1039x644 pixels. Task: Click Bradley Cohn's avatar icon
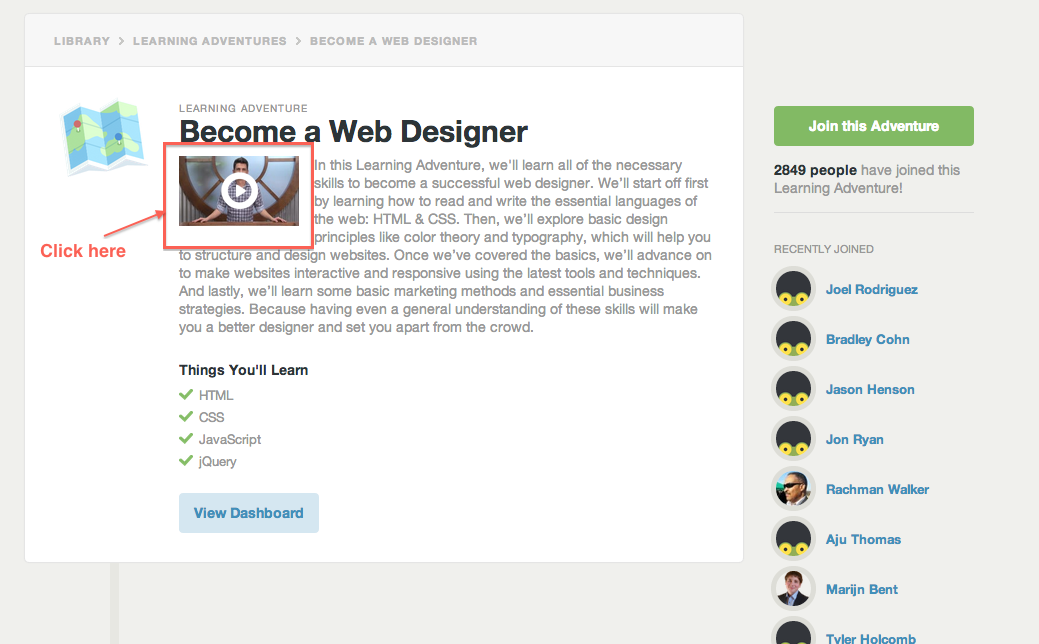(794, 339)
